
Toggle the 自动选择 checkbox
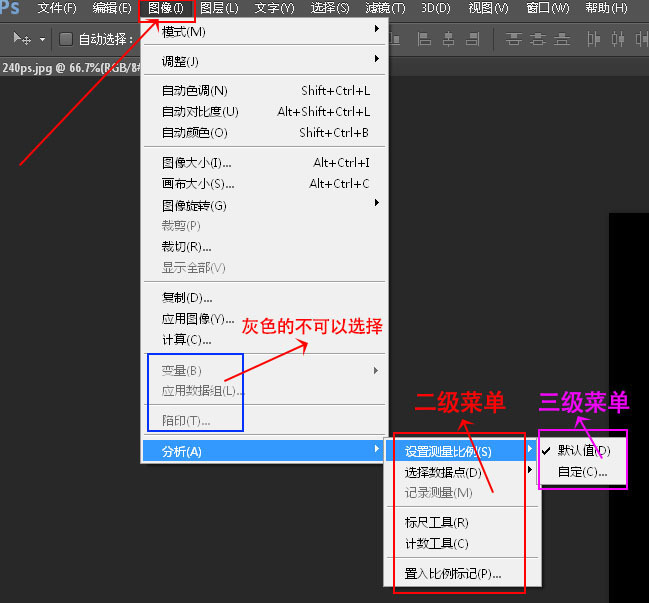(66, 40)
